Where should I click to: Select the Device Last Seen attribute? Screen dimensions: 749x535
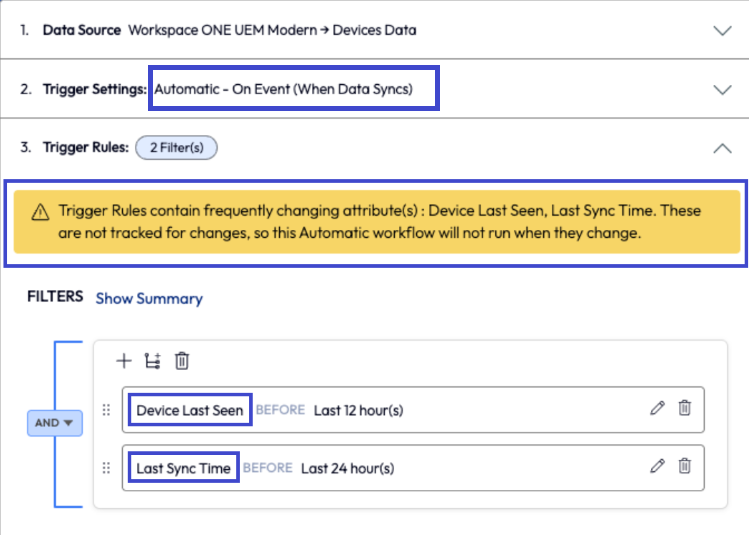(190, 410)
